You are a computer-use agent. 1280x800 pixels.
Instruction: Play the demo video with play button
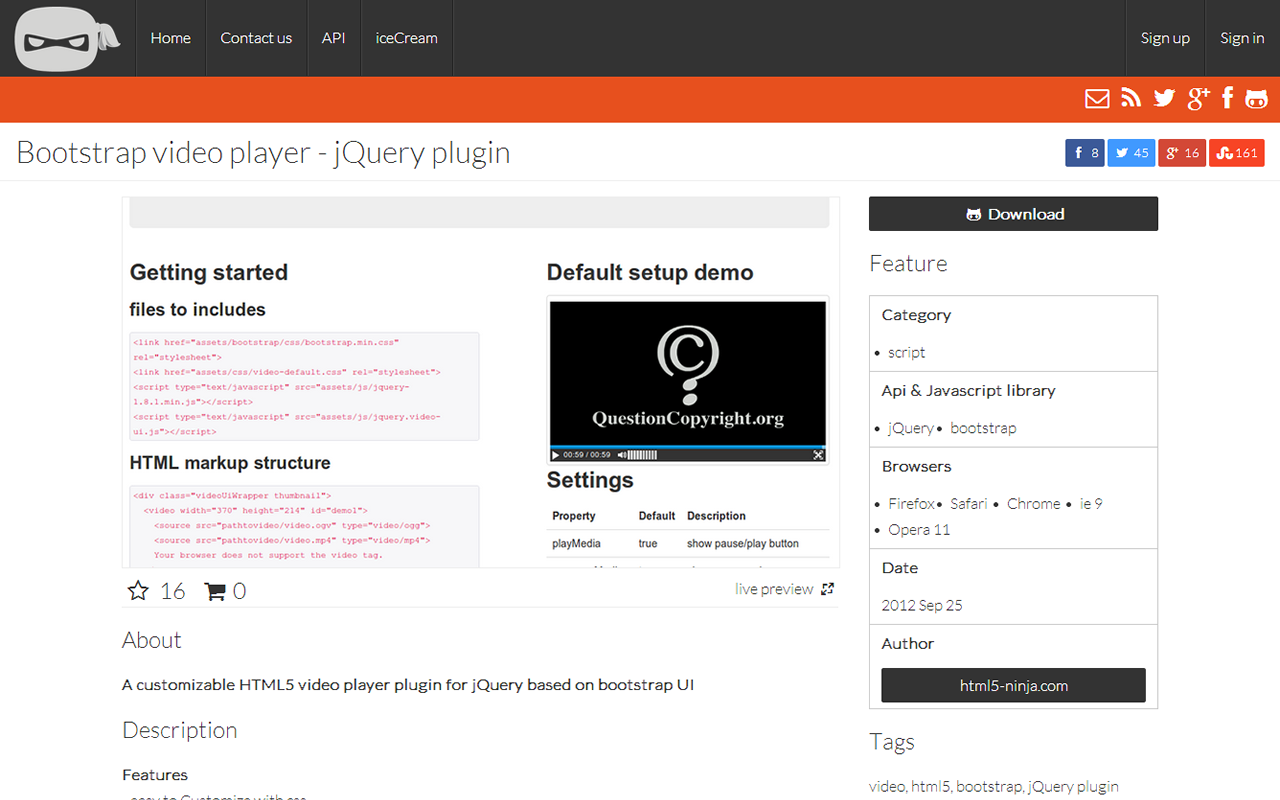(x=556, y=455)
